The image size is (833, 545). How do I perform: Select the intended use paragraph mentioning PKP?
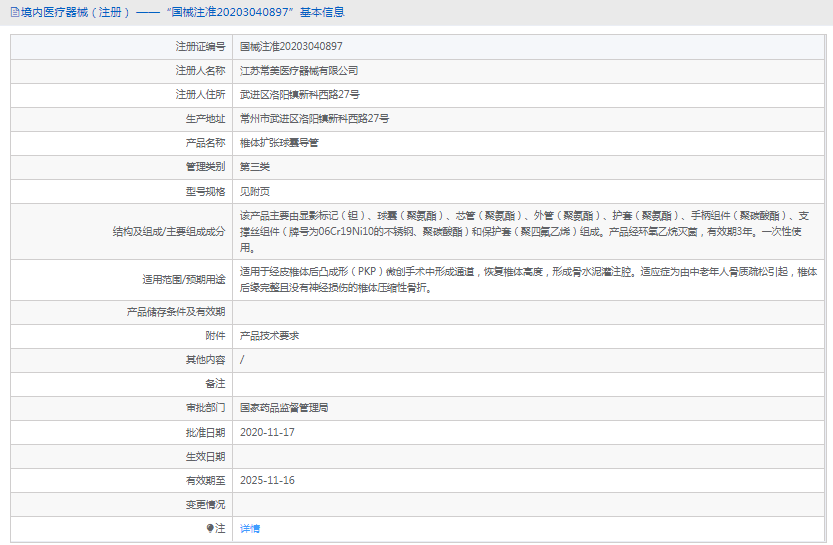coord(528,279)
